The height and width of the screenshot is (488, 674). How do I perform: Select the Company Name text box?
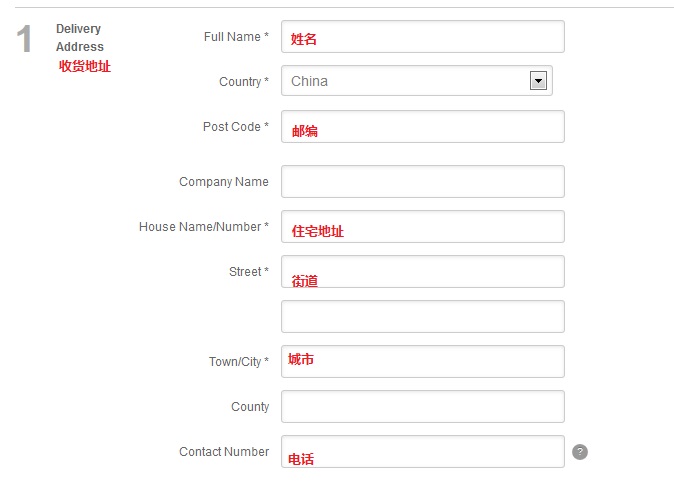[423, 181]
